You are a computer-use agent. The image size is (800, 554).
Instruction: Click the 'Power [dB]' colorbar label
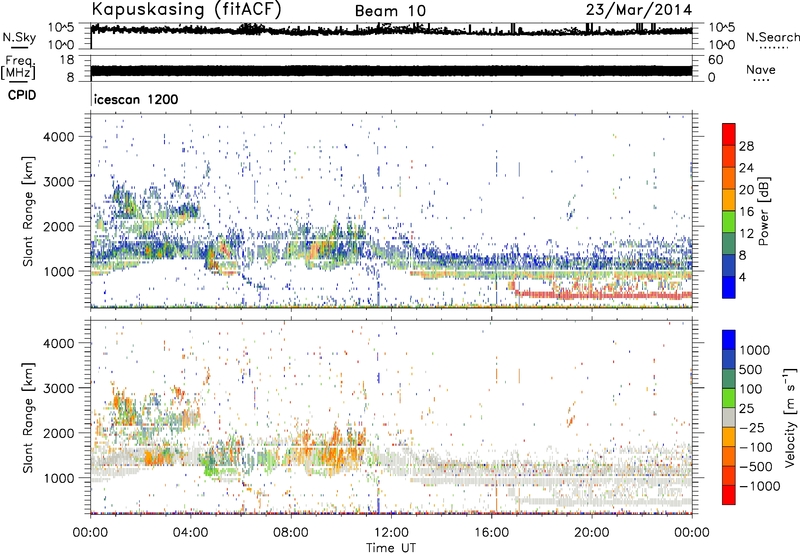[x=763, y=211]
